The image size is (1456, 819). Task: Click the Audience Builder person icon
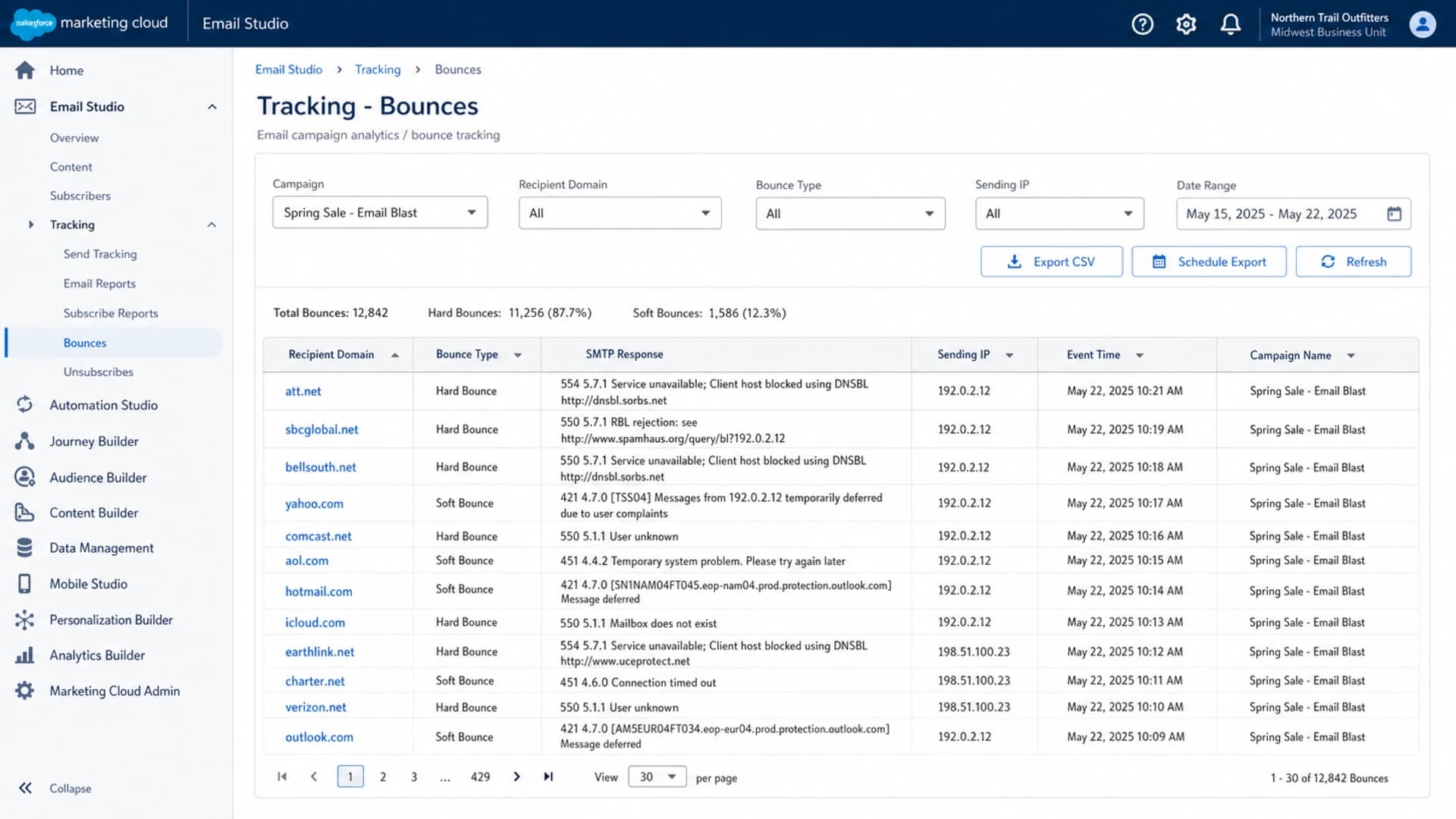point(25,477)
